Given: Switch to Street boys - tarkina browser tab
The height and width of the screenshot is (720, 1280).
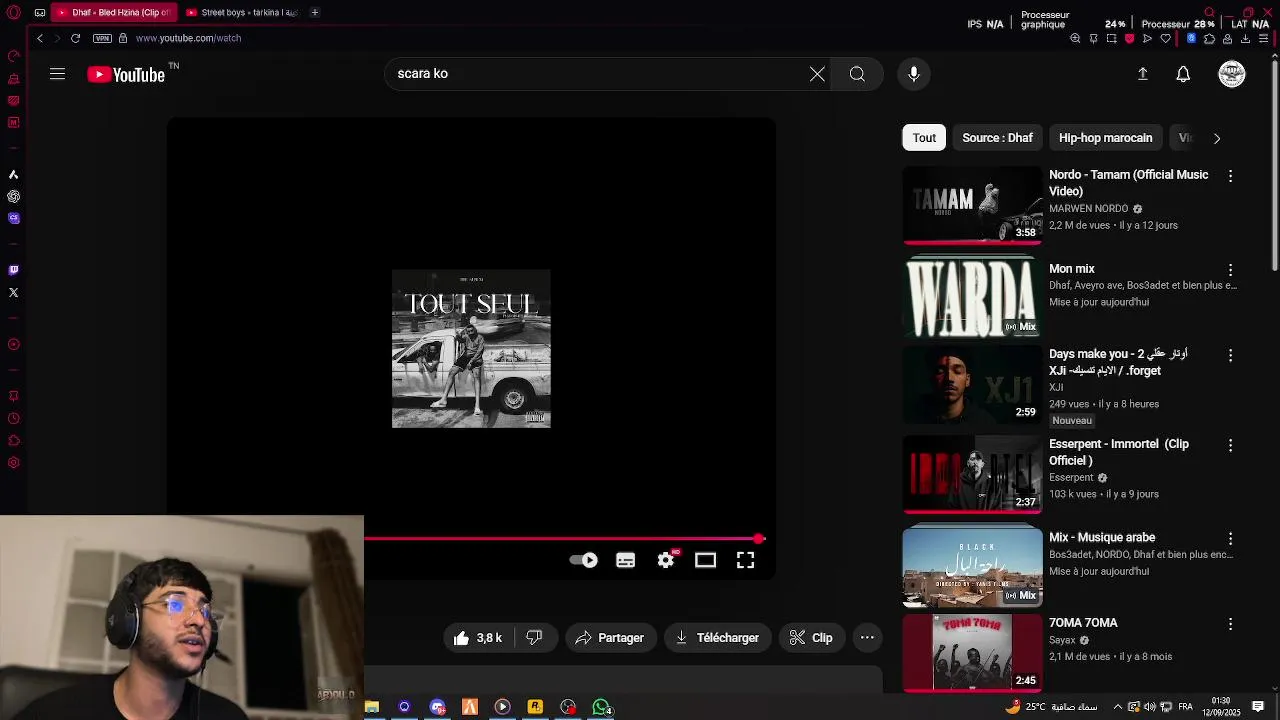Looking at the screenshot, I should 242,13.
